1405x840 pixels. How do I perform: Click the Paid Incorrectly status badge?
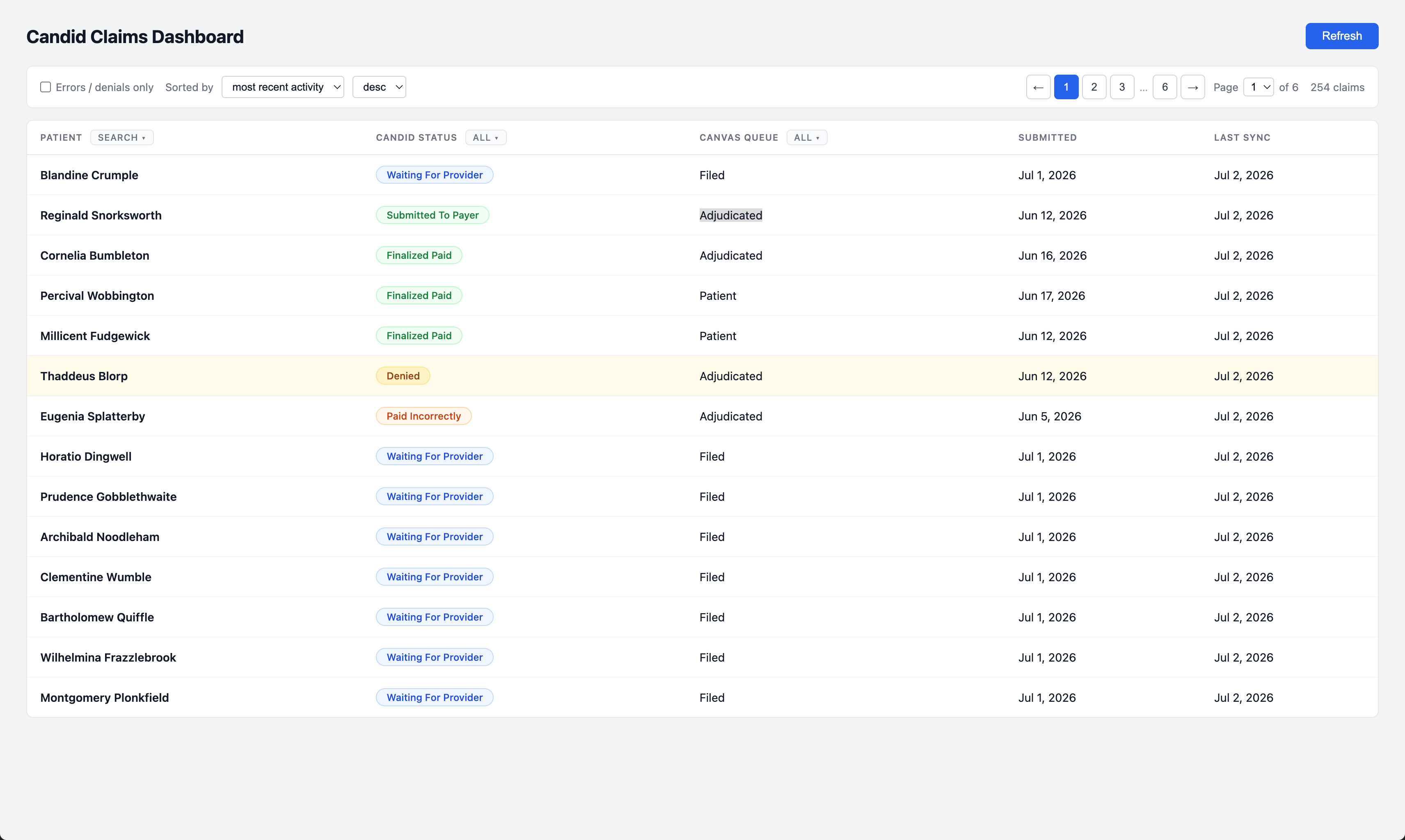tap(423, 416)
